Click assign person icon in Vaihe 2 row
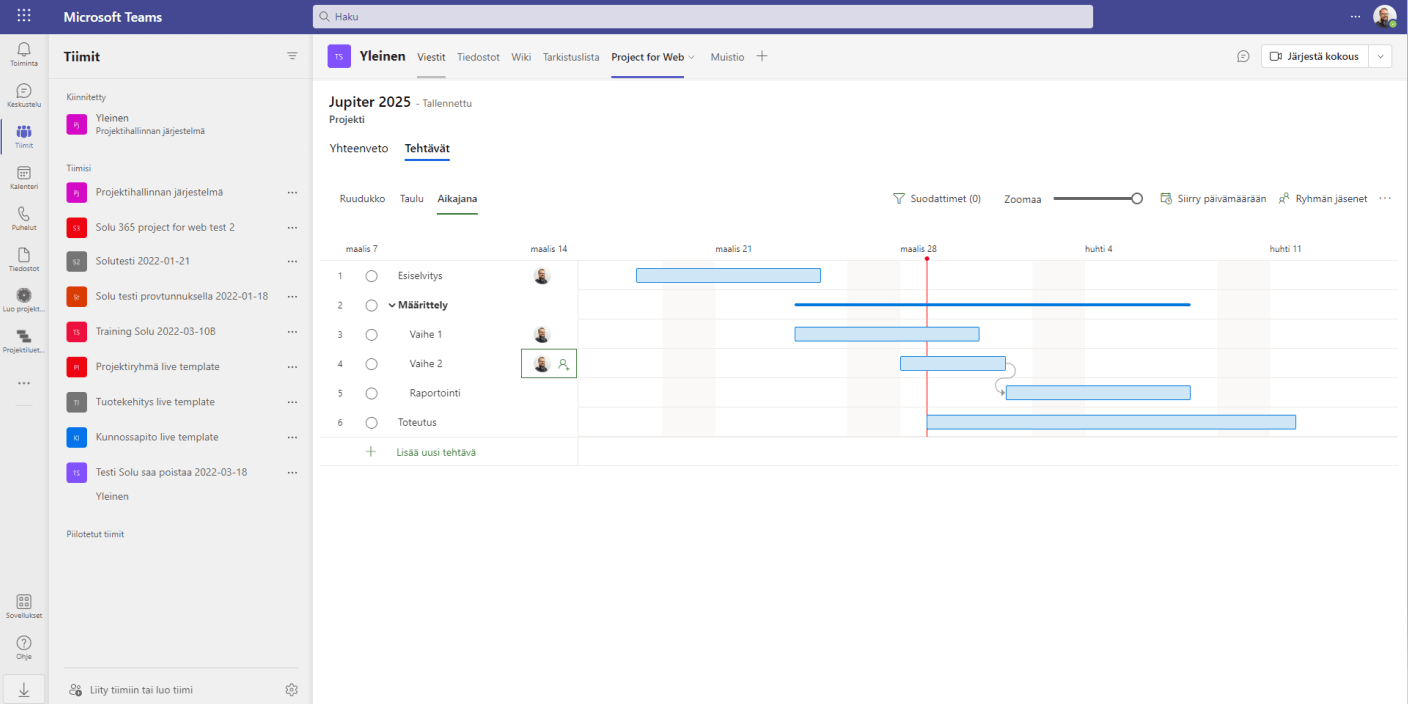Screen dimensions: 1408x704 563,364
